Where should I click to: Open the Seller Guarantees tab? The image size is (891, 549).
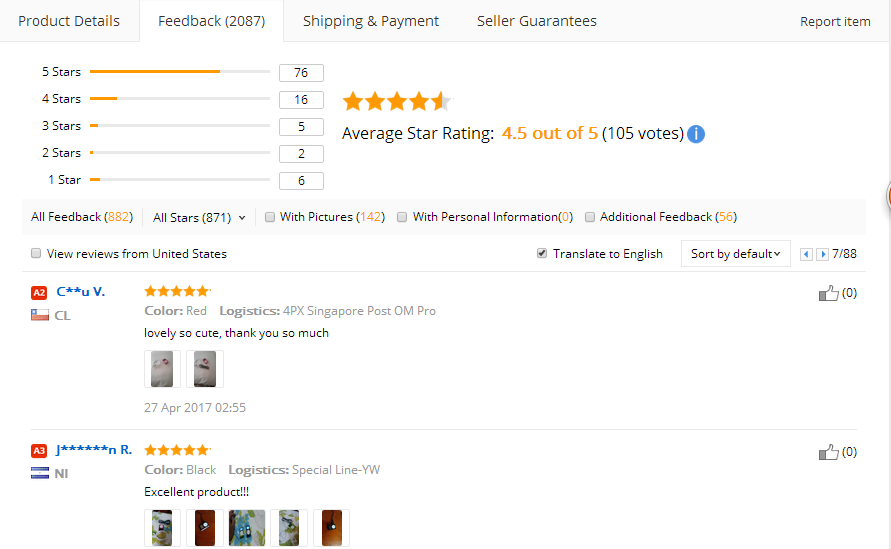[537, 21]
